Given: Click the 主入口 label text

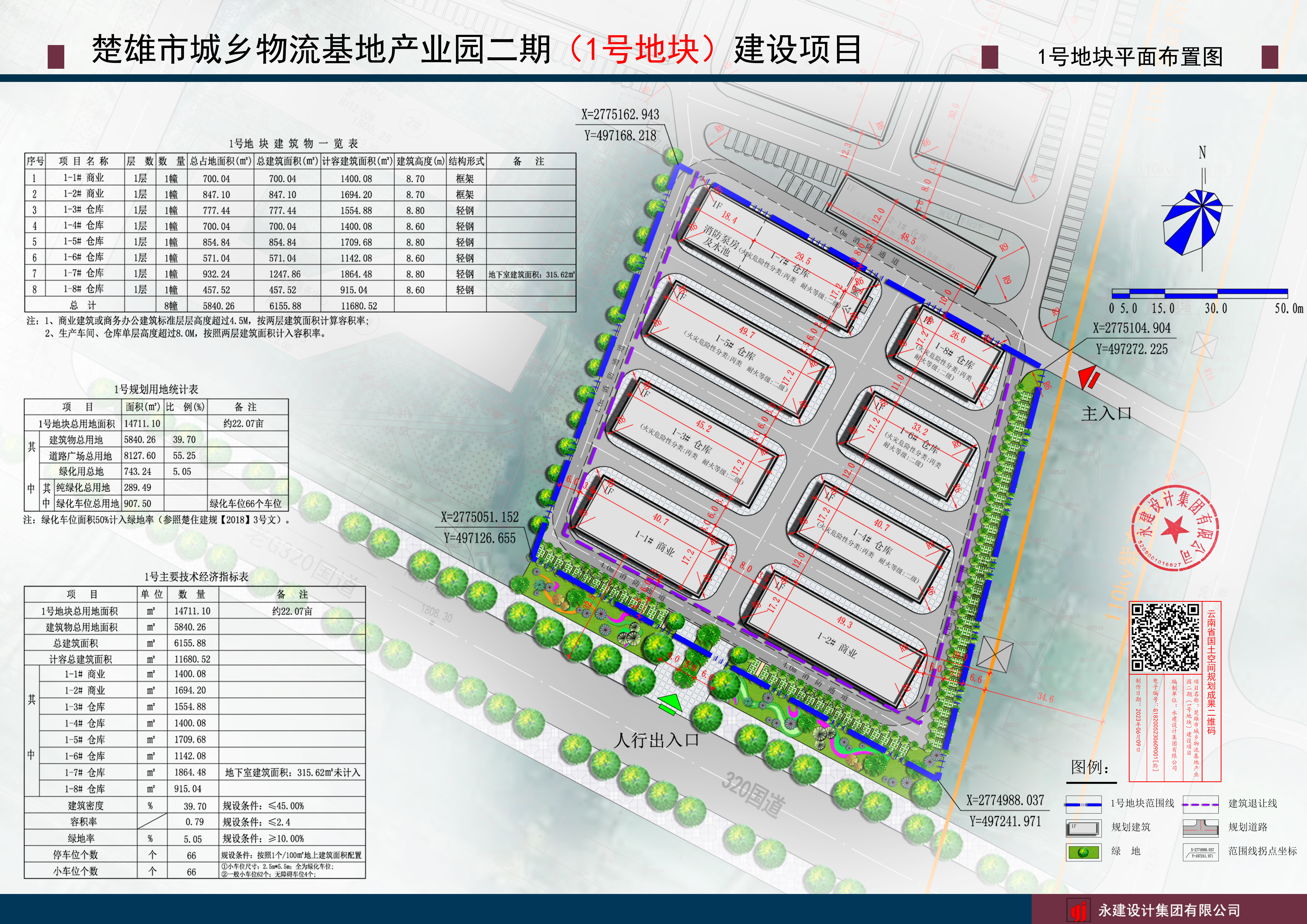Looking at the screenshot, I should [1106, 413].
